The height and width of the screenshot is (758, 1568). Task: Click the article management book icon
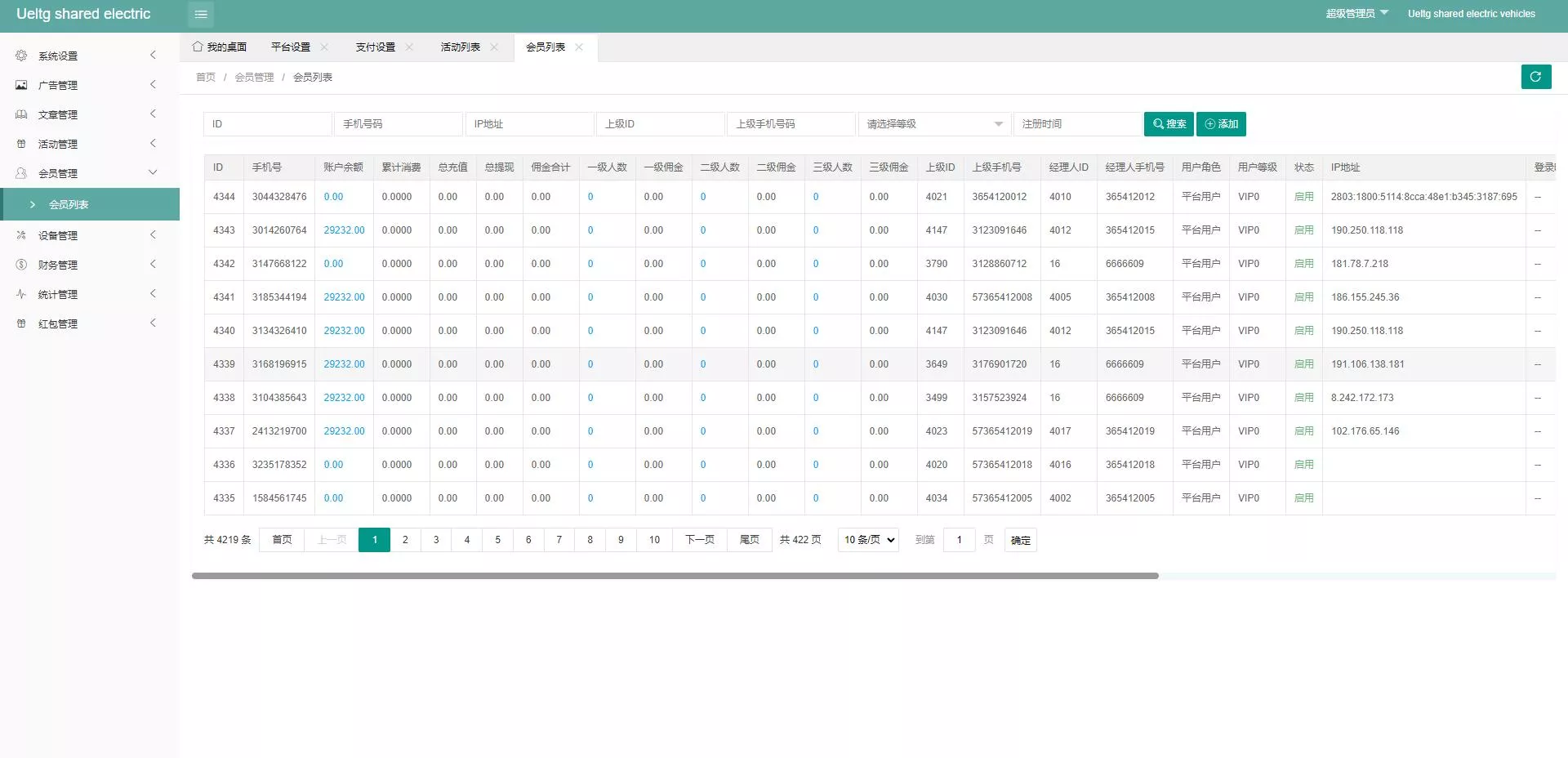[21, 114]
